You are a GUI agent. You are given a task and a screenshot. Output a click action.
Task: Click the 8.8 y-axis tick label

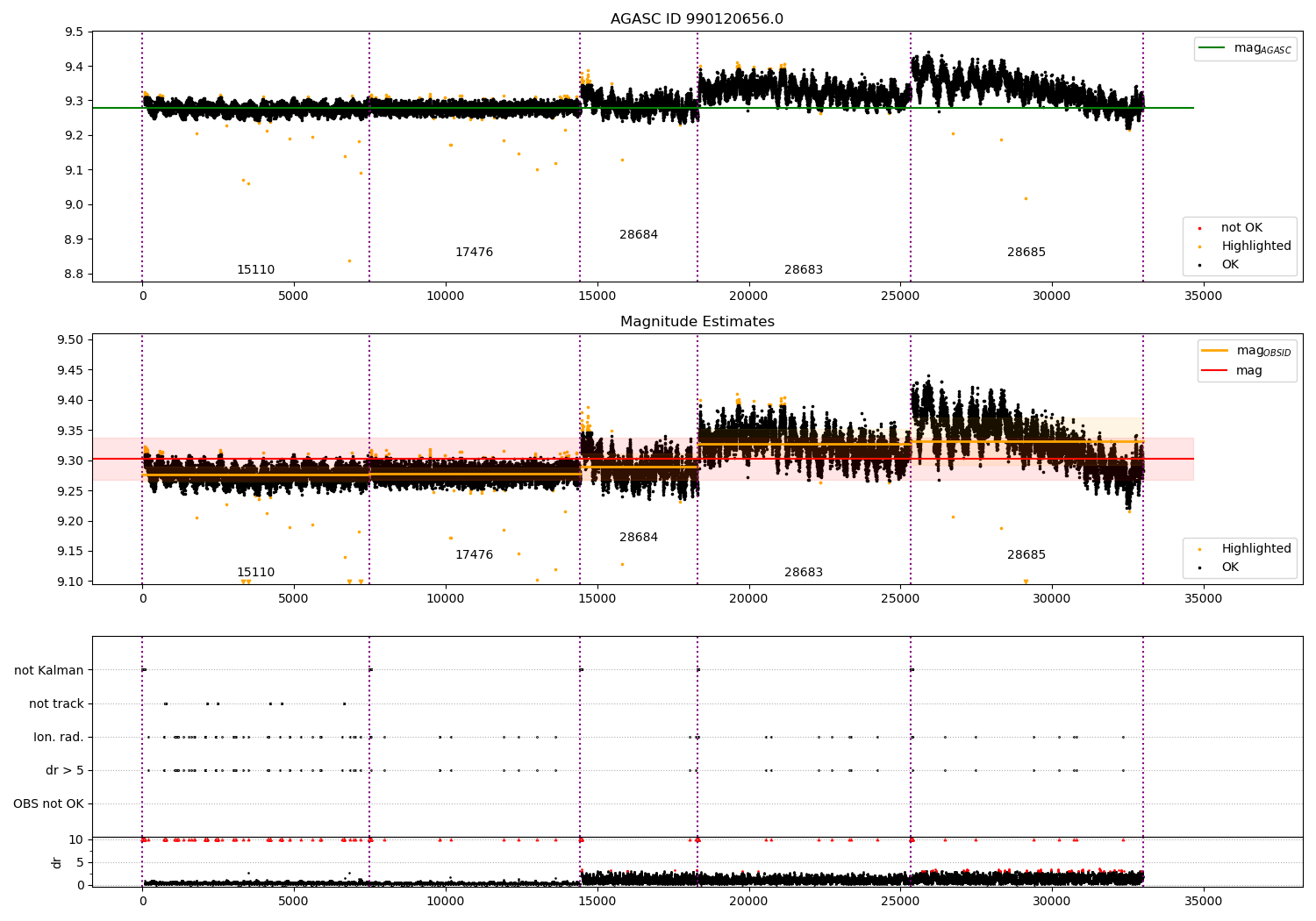pos(75,275)
